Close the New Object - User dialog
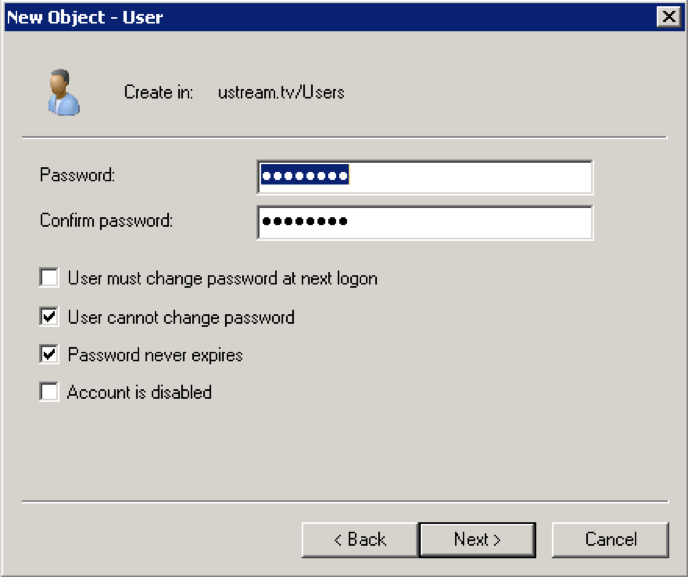This screenshot has width=688, height=577. click(x=669, y=17)
